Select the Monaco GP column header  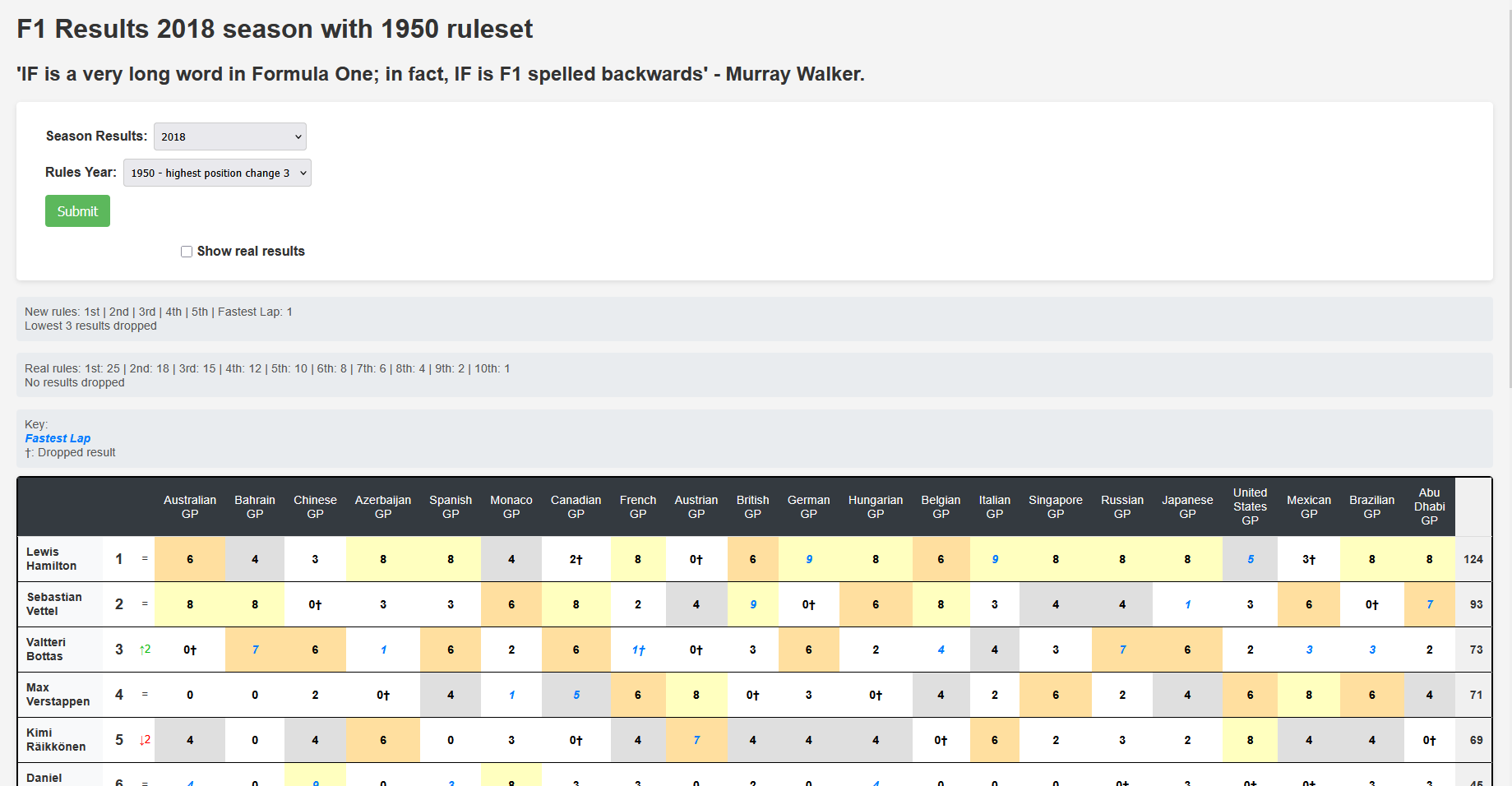511,506
